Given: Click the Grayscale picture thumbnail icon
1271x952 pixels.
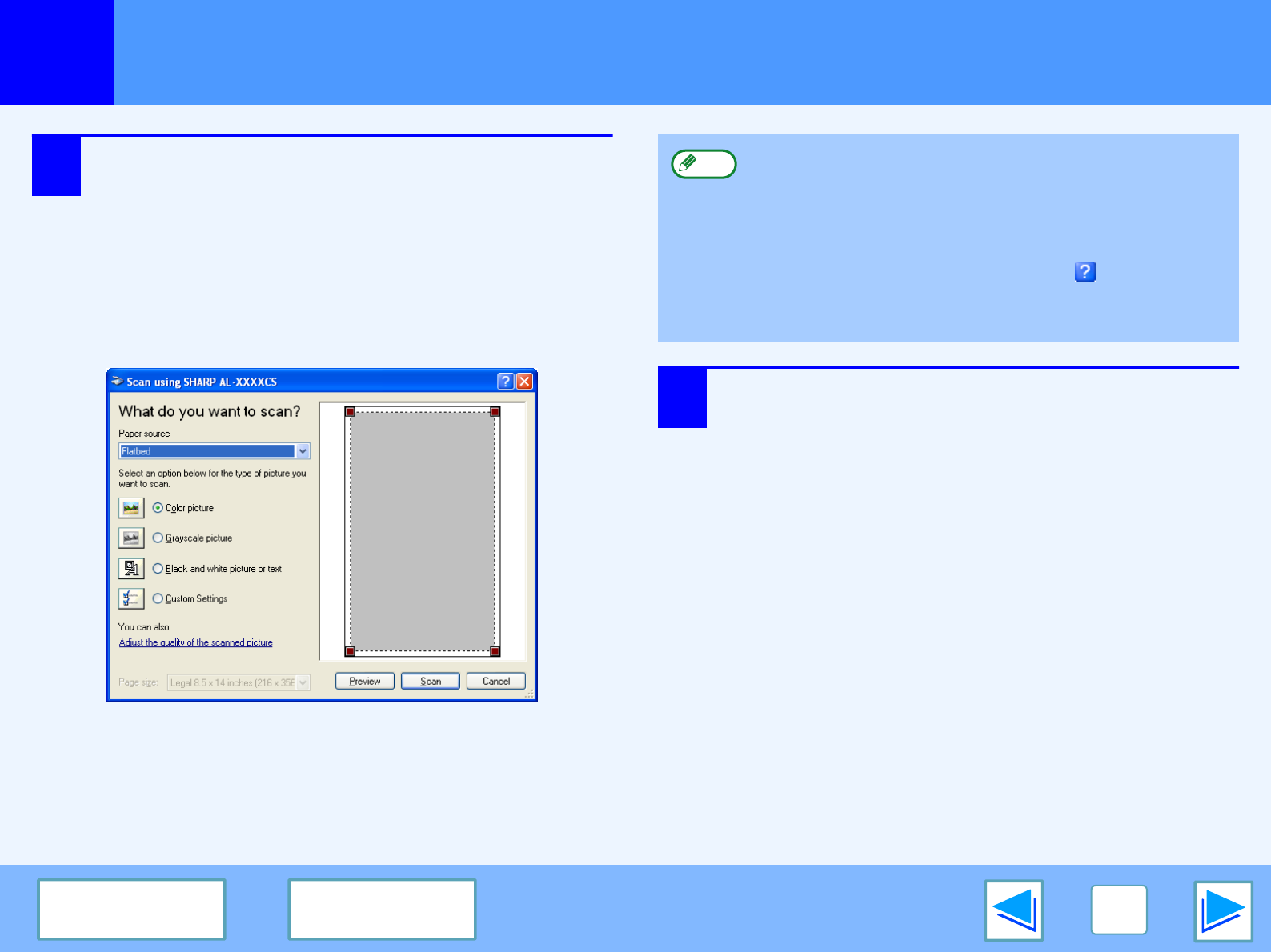Looking at the screenshot, I should coord(131,538).
